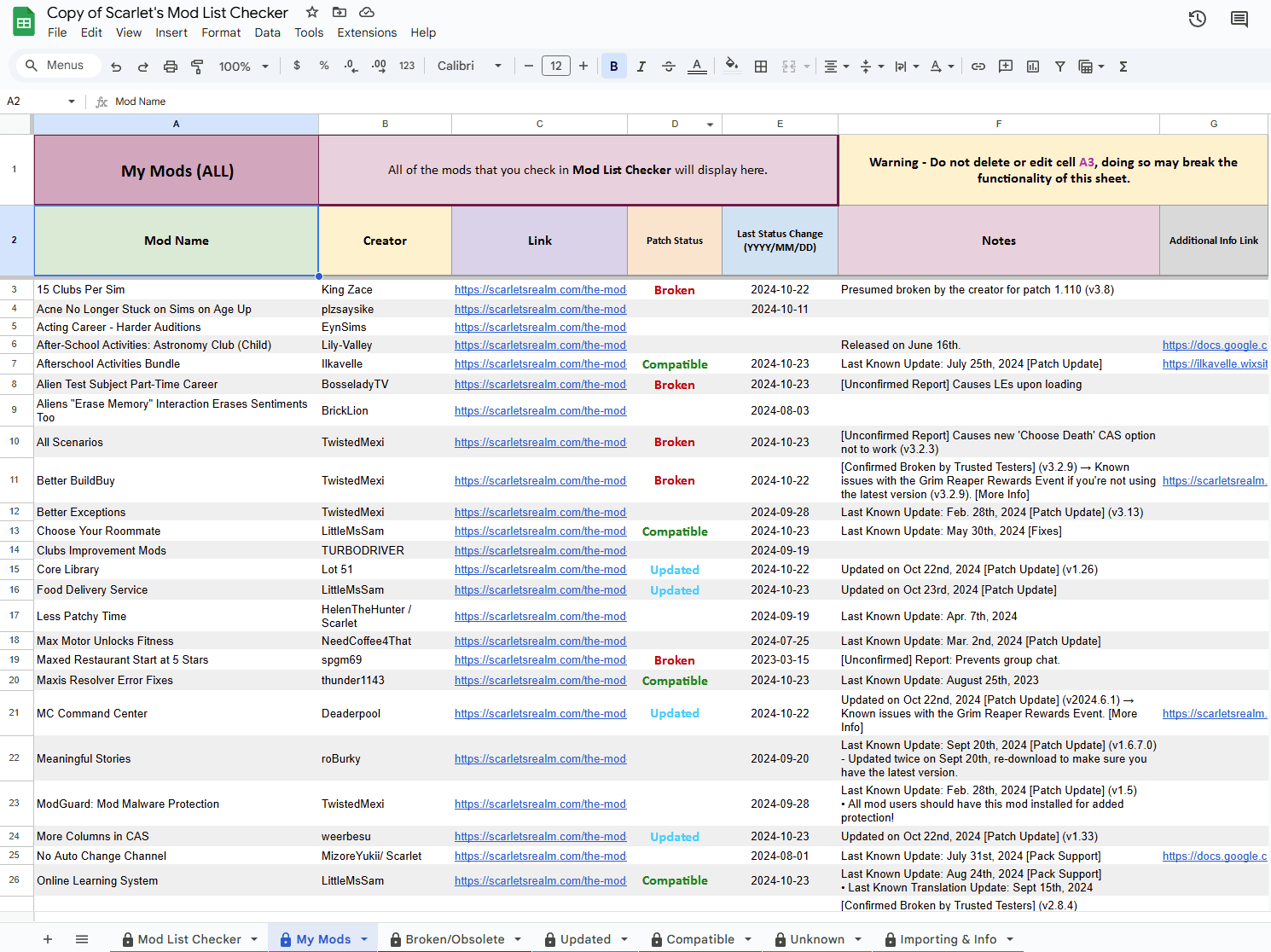Undo the last action
The width and height of the screenshot is (1271, 952).
116,66
